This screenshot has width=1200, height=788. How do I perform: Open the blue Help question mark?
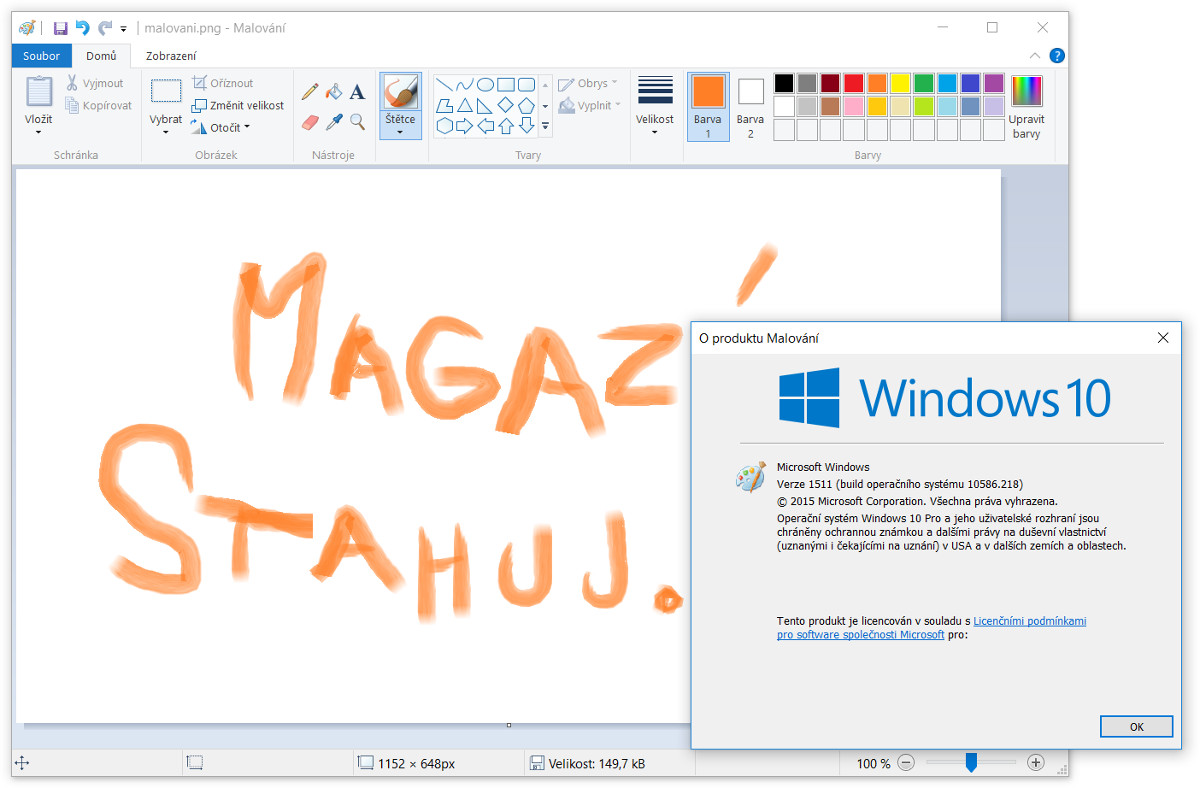(1056, 56)
